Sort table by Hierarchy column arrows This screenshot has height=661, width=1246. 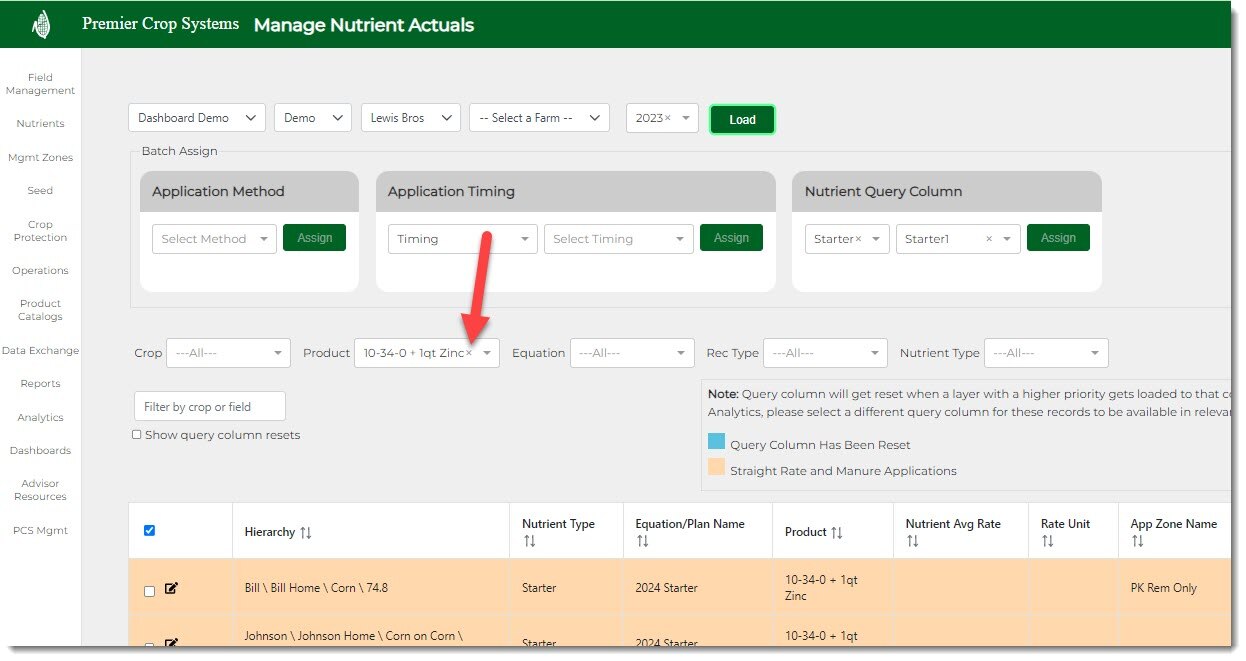306,533
